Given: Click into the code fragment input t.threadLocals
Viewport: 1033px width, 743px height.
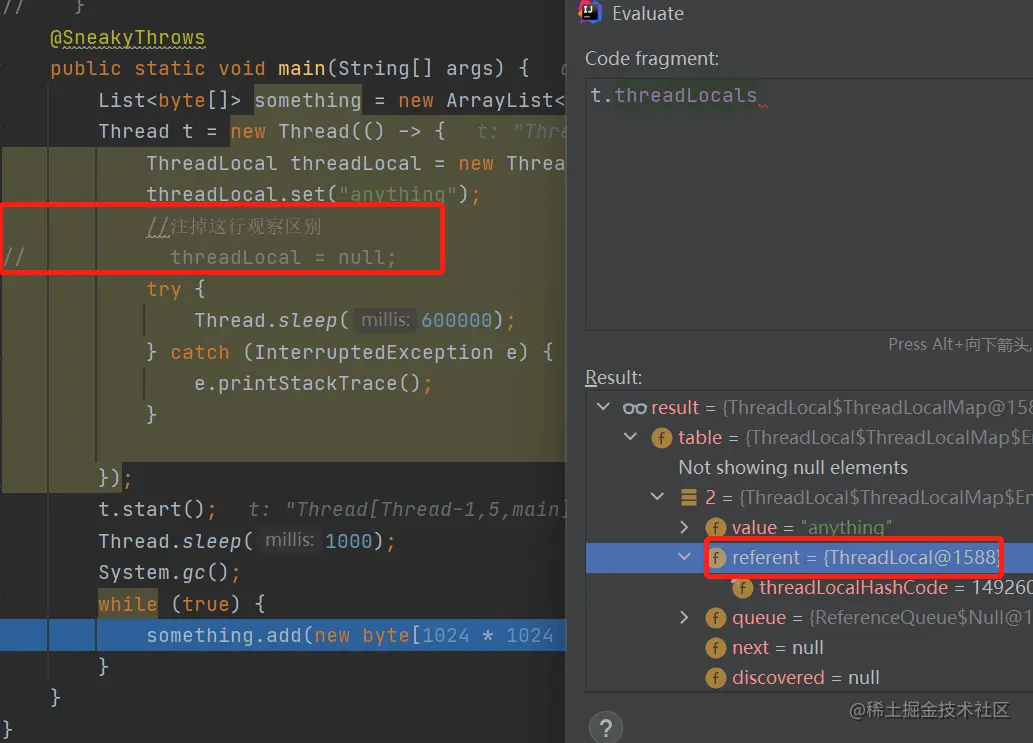Looking at the screenshot, I should [x=809, y=204].
